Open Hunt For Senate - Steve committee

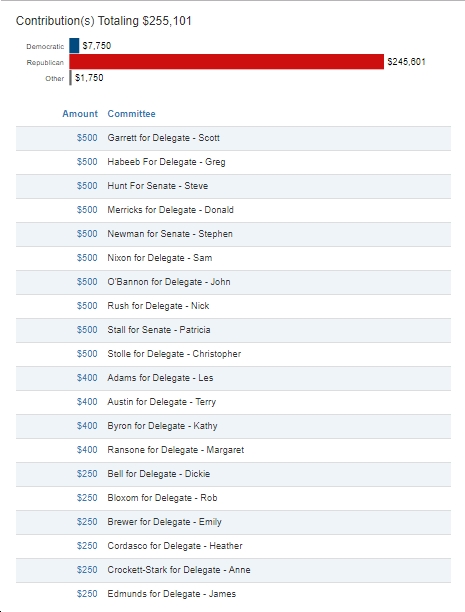(158, 186)
